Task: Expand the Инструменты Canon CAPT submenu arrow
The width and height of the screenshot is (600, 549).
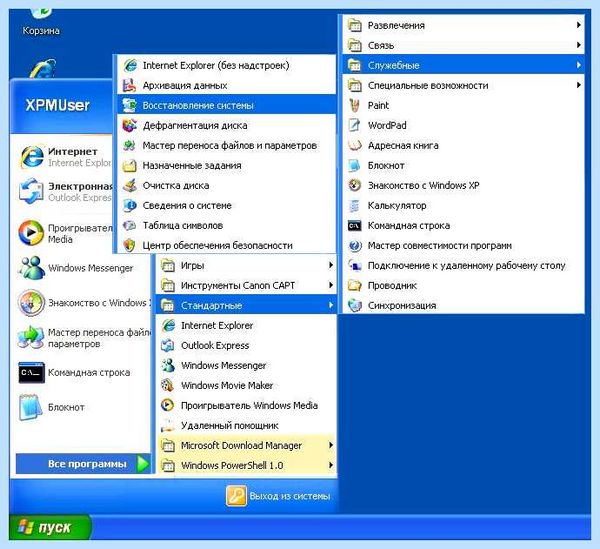Action: [331, 285]
